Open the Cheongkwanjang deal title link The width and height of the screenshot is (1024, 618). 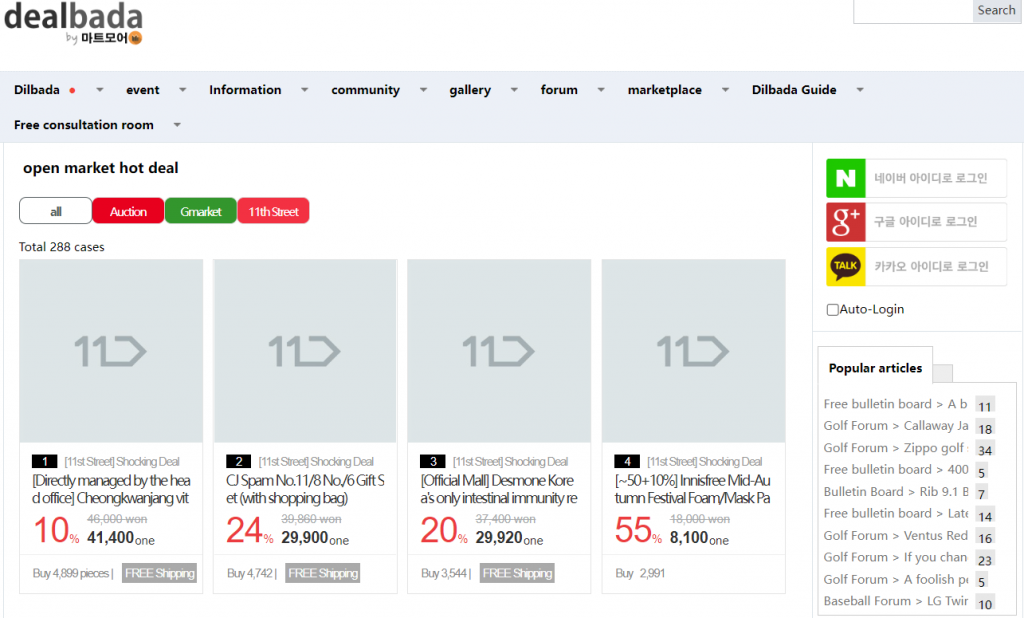111,489
